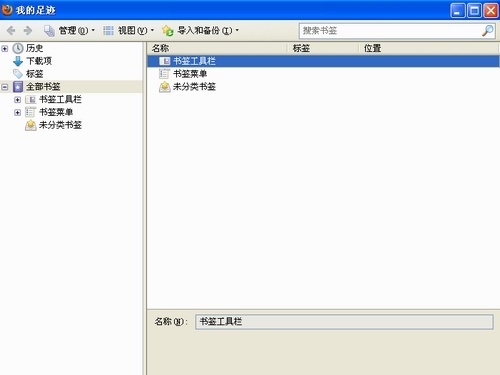Image resolution: width=500 pixels, height=375 pixels.
Task: Expand the 历史 tree node
Action: [5, 49]
